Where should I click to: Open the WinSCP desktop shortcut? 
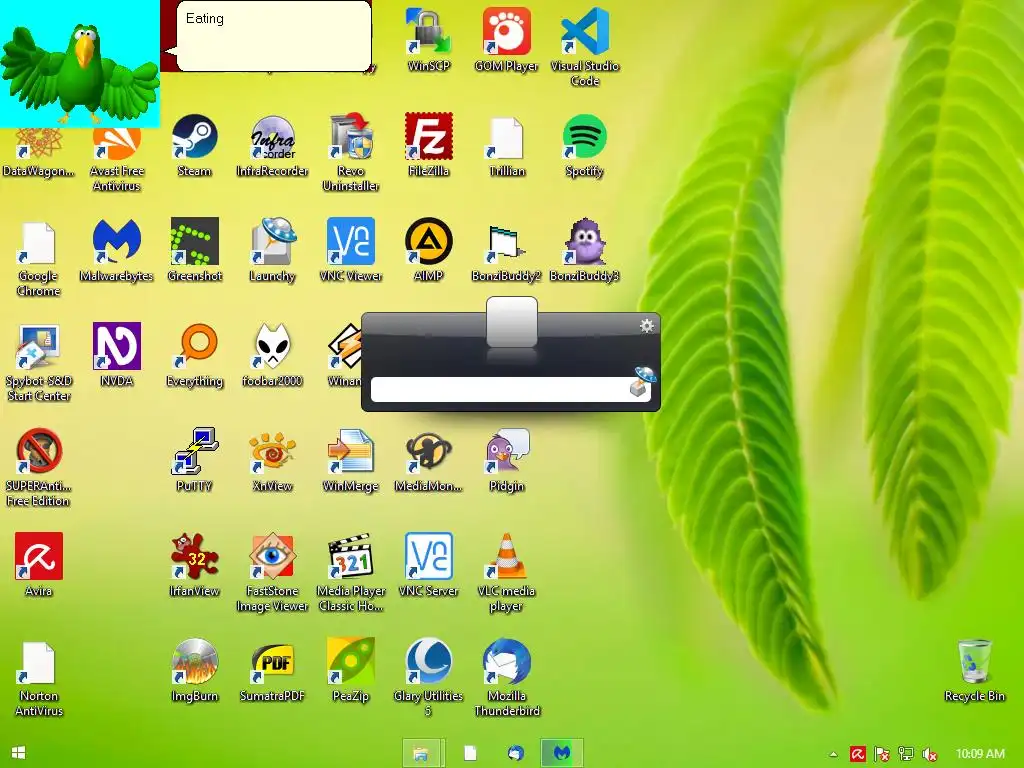click(428, 39)
